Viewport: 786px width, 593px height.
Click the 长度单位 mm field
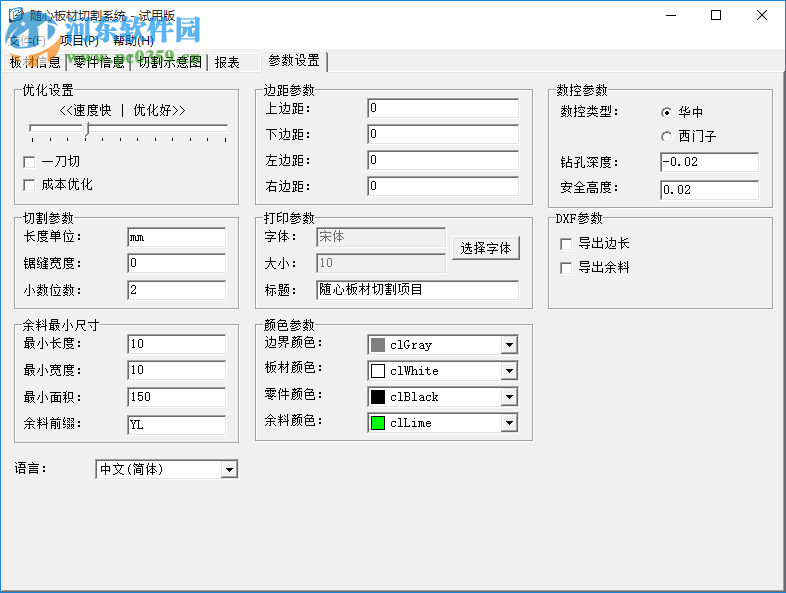coord(176,238)
